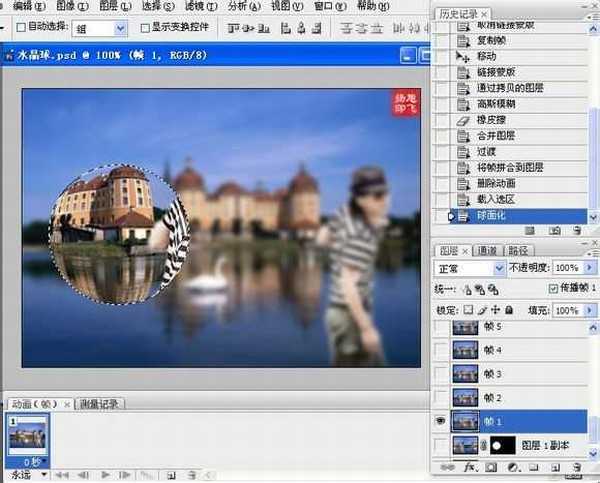The height and width of the screenshot is (483, 600).
Task: Delete layer using the trash icon
Action: tap(576, 467)
